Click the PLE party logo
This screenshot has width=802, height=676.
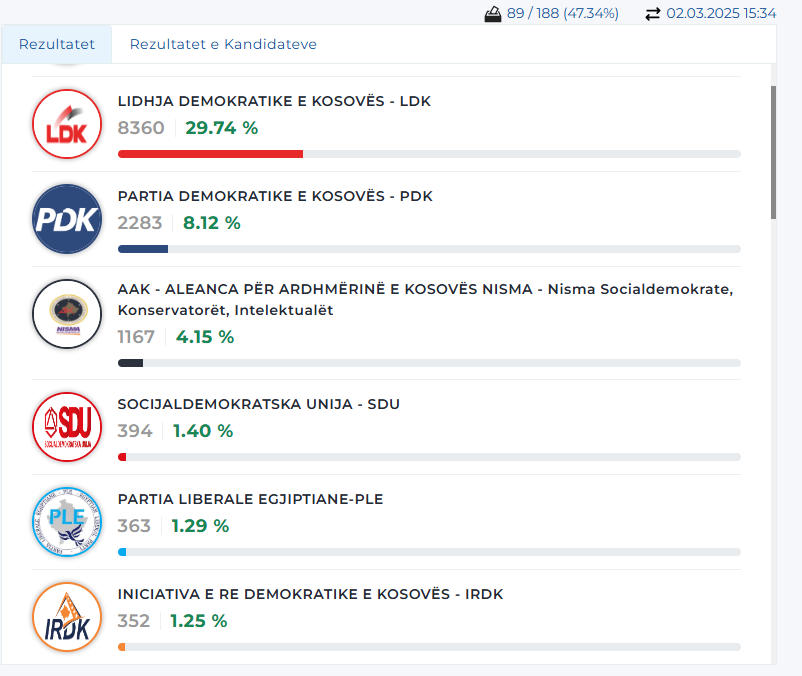pos(67,522)
